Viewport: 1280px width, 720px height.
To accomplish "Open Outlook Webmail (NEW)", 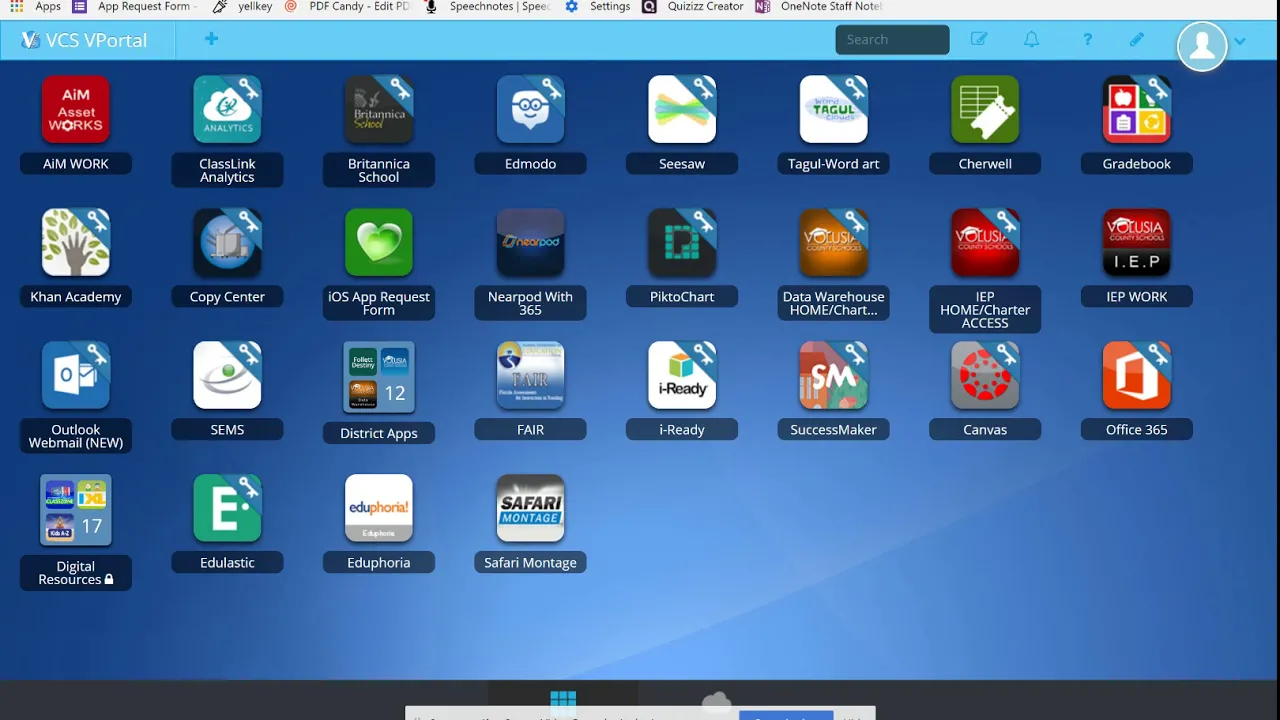I will coord(76,375).
